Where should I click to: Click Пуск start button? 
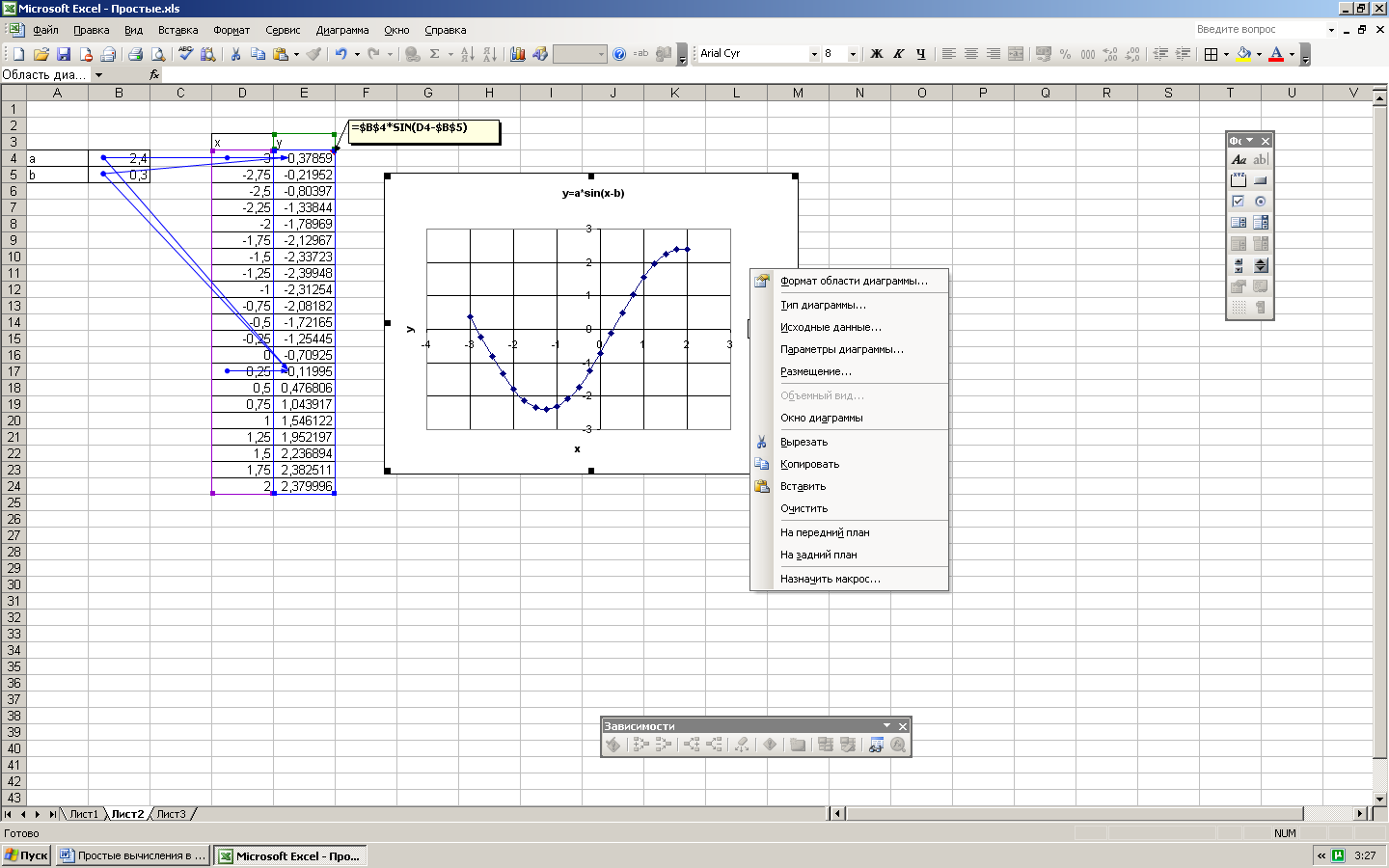click(26, 855)
